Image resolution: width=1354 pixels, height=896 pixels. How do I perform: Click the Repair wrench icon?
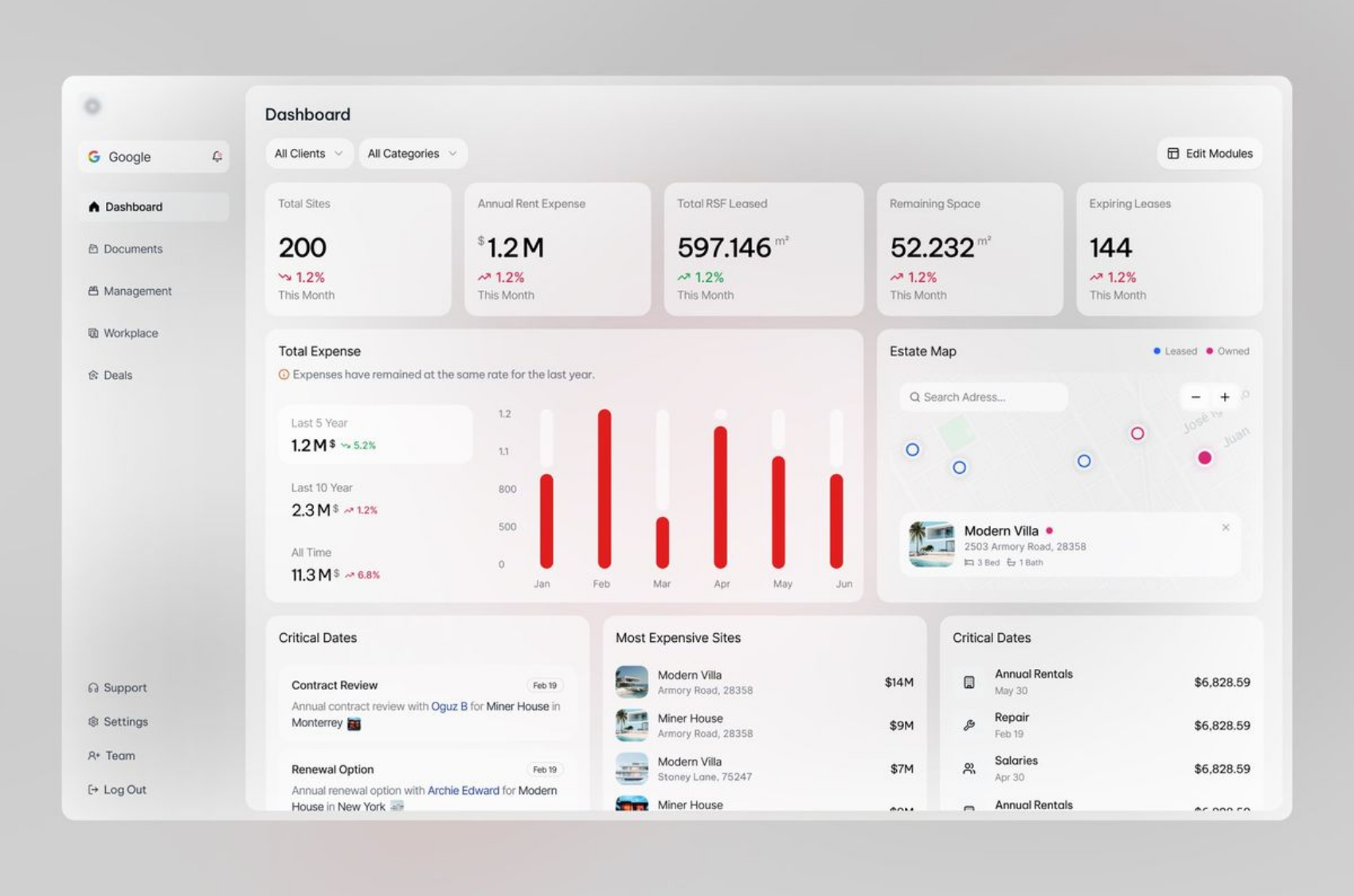[969, 726]
